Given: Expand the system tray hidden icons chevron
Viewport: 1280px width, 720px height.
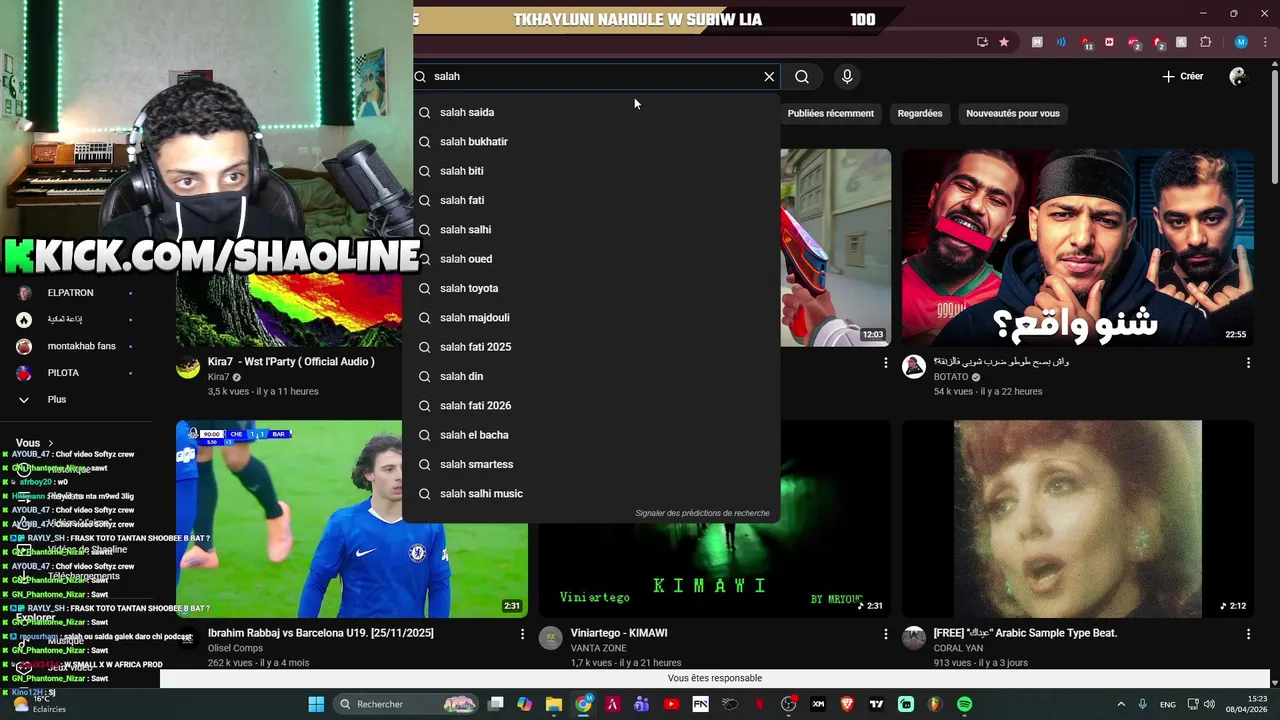Looking at the screenshot, I should click(x=1121, y=704).
